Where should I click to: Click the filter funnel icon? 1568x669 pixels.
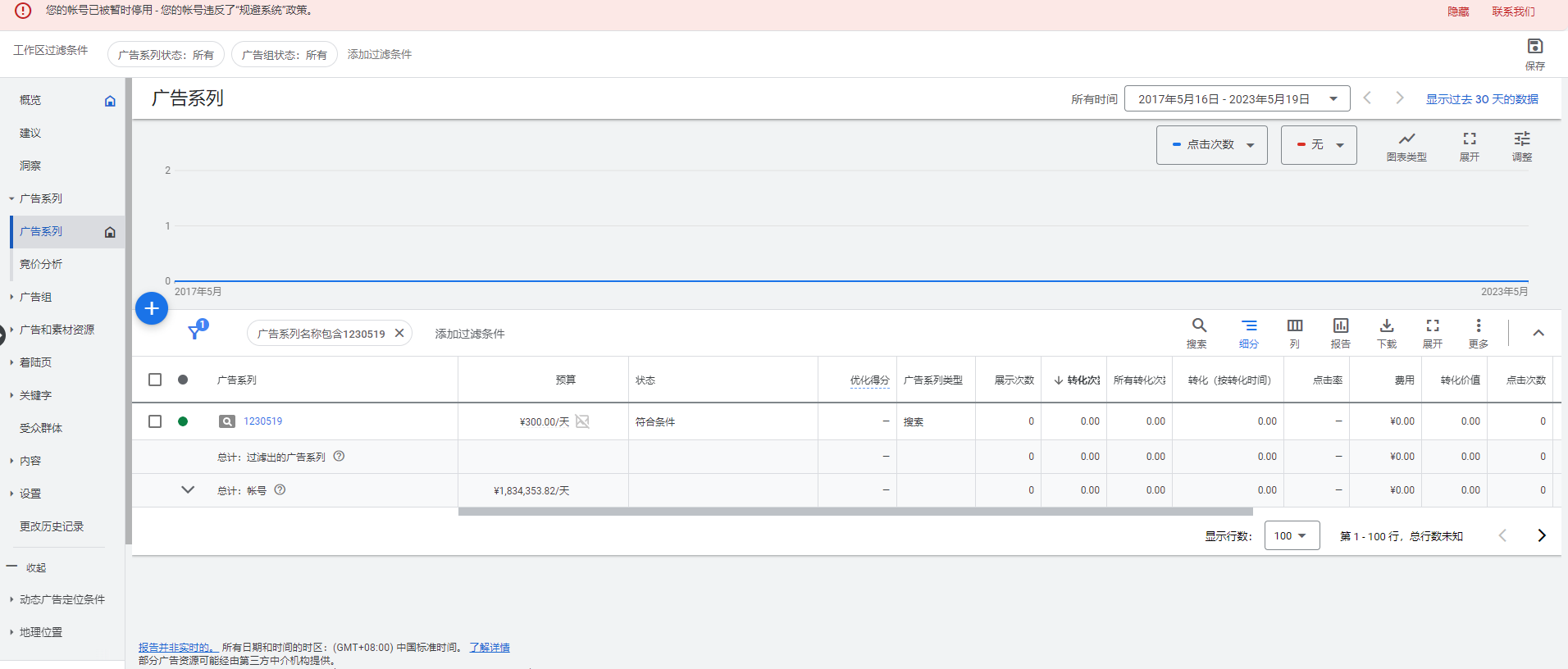(x=194, y=332)
